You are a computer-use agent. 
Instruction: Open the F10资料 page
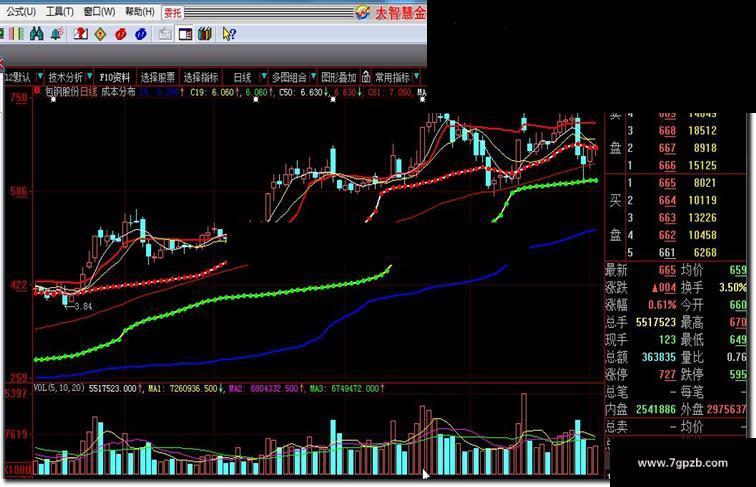(x=115, y=77)
